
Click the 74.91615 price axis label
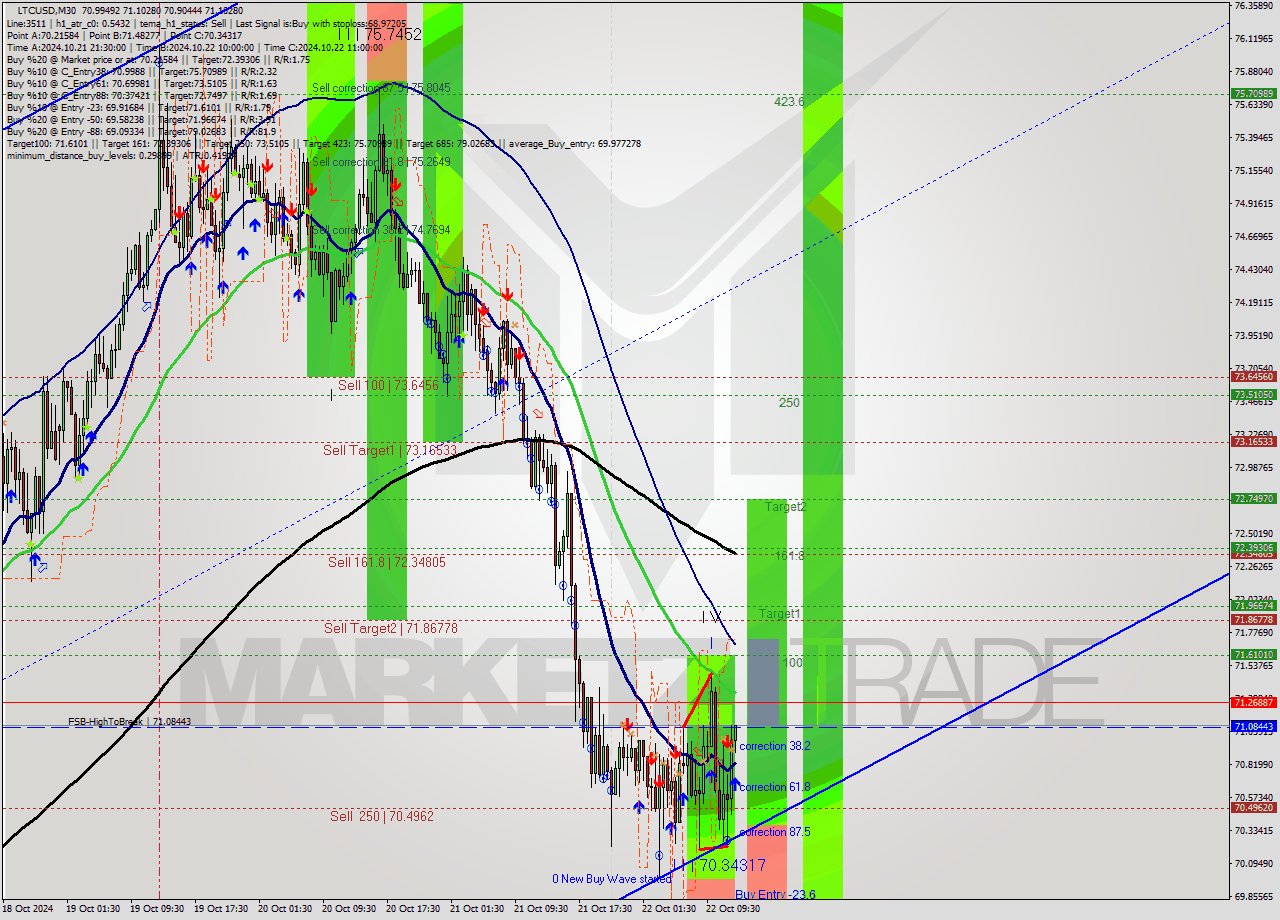click(x=1254, y=204)
